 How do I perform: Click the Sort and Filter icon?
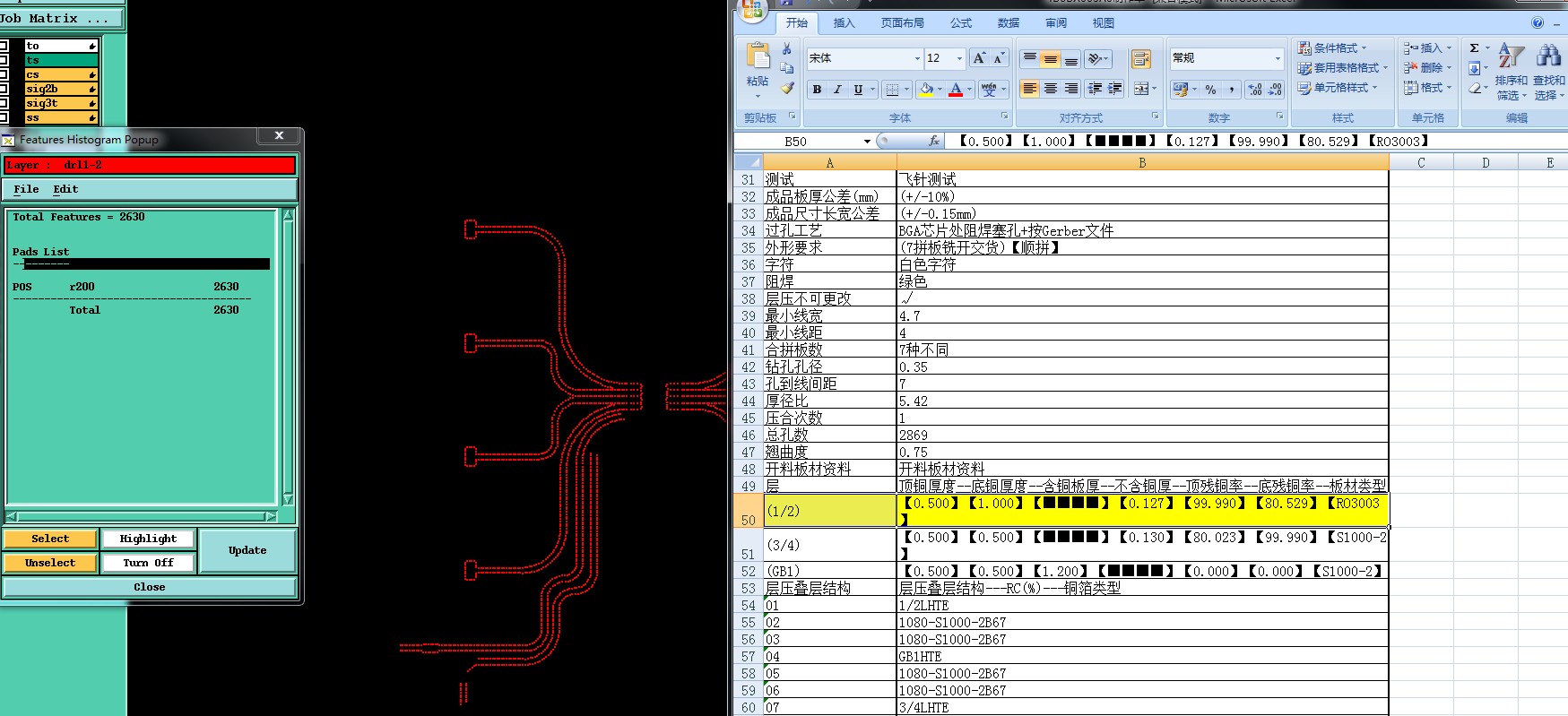coord(1512,56)
